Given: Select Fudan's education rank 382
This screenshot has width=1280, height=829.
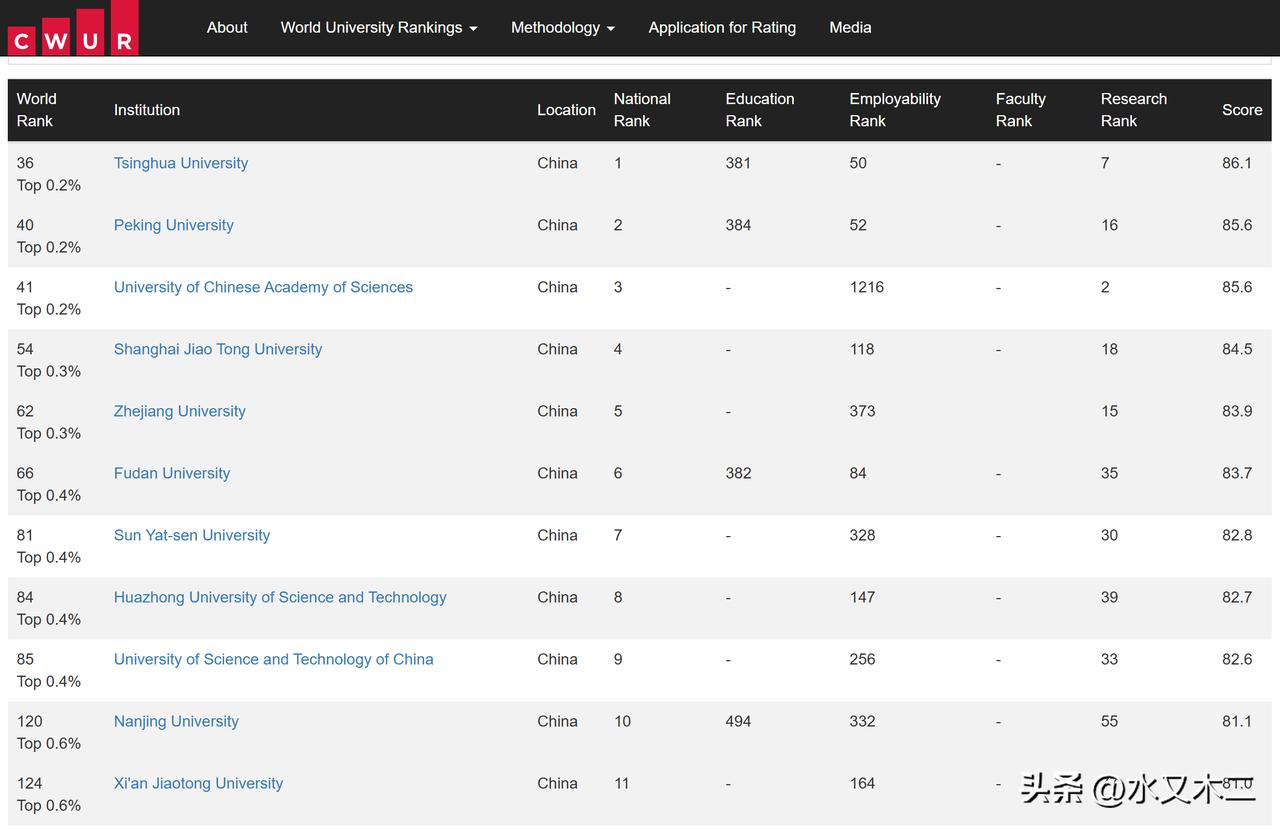Looking at the screenshot, I should tap(738, 473).
